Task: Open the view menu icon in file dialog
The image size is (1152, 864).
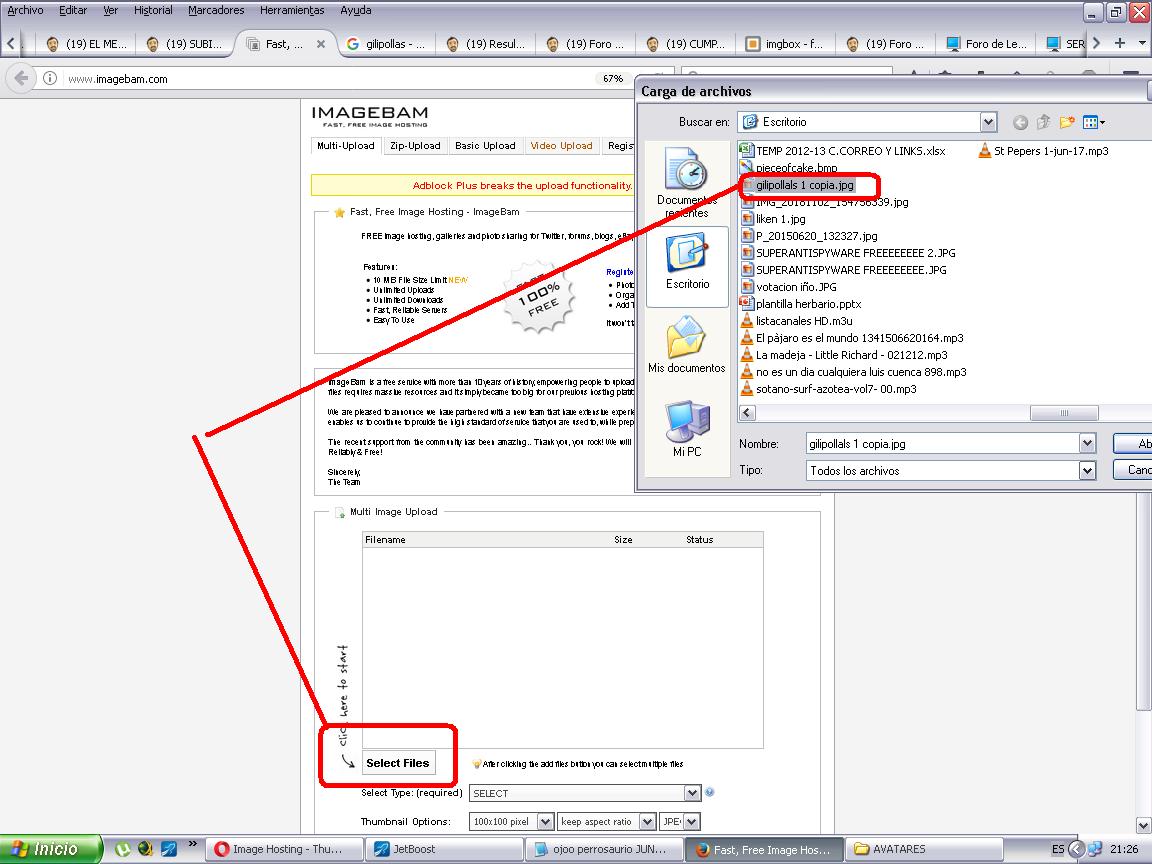Action: (1093, 122)
